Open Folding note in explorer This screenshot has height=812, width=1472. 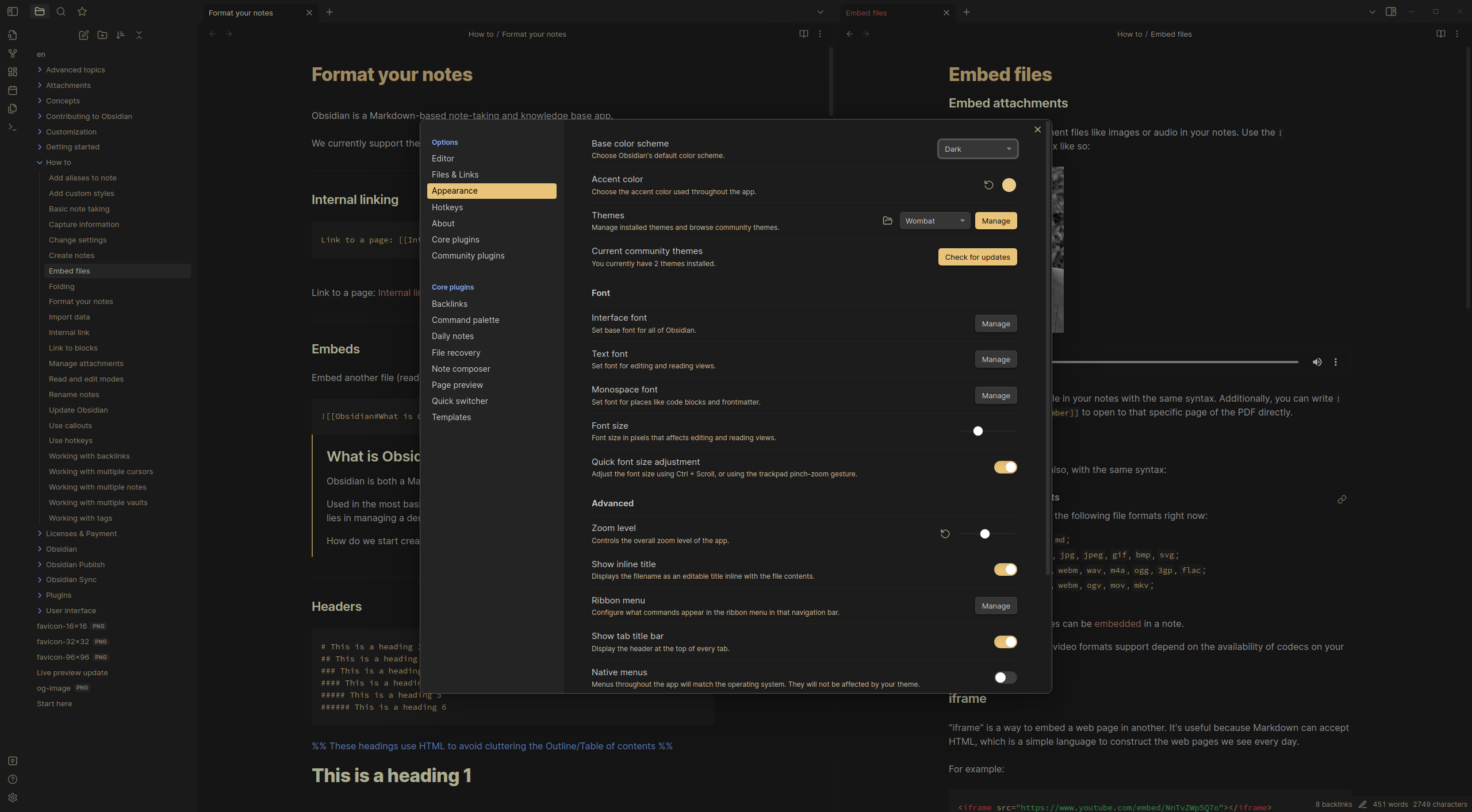pyautogui.click(x=117, y=286)
